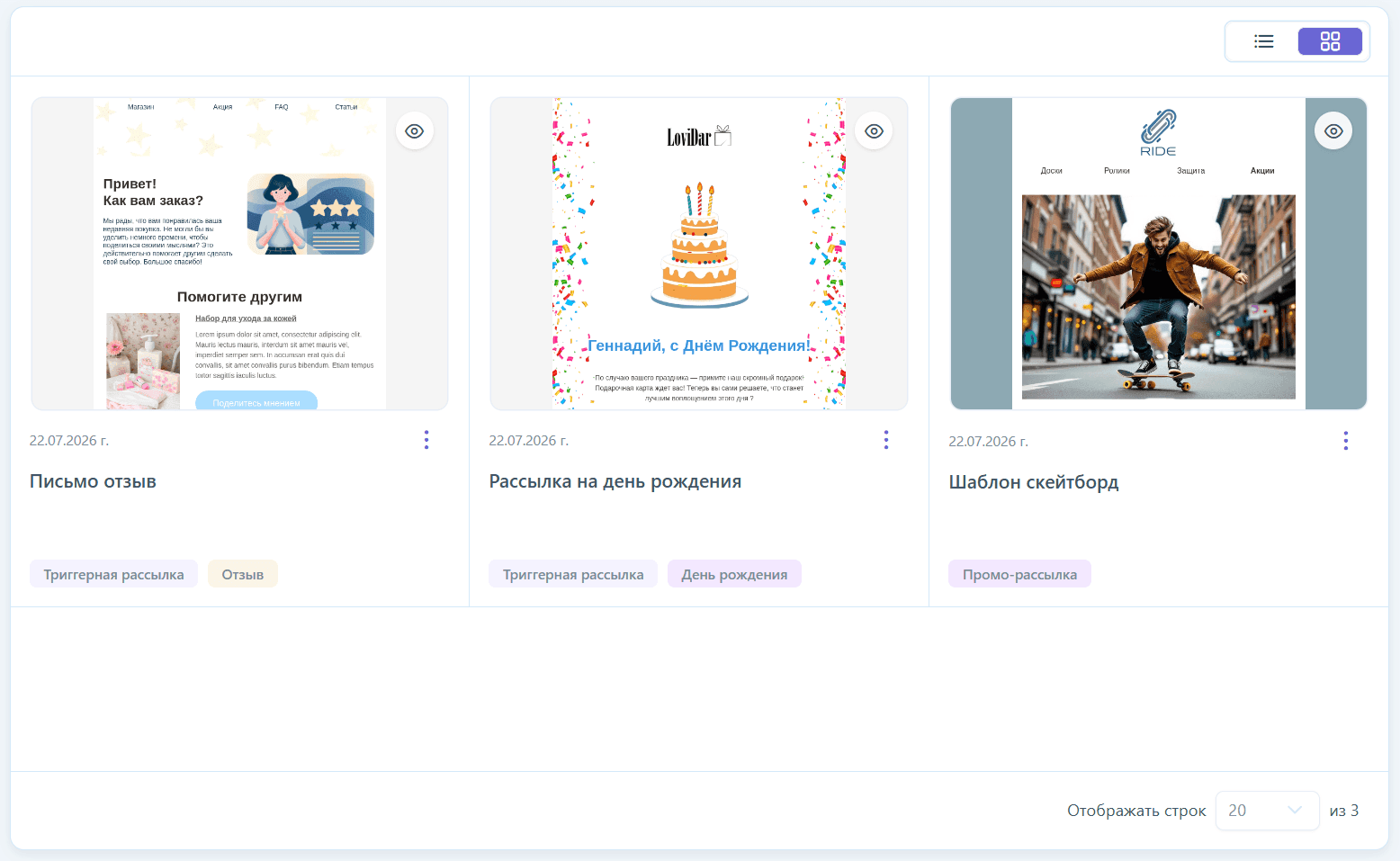1400x861 pixels.
Task: Open the Письмо отзыв title
Action: tap(93, 481)
